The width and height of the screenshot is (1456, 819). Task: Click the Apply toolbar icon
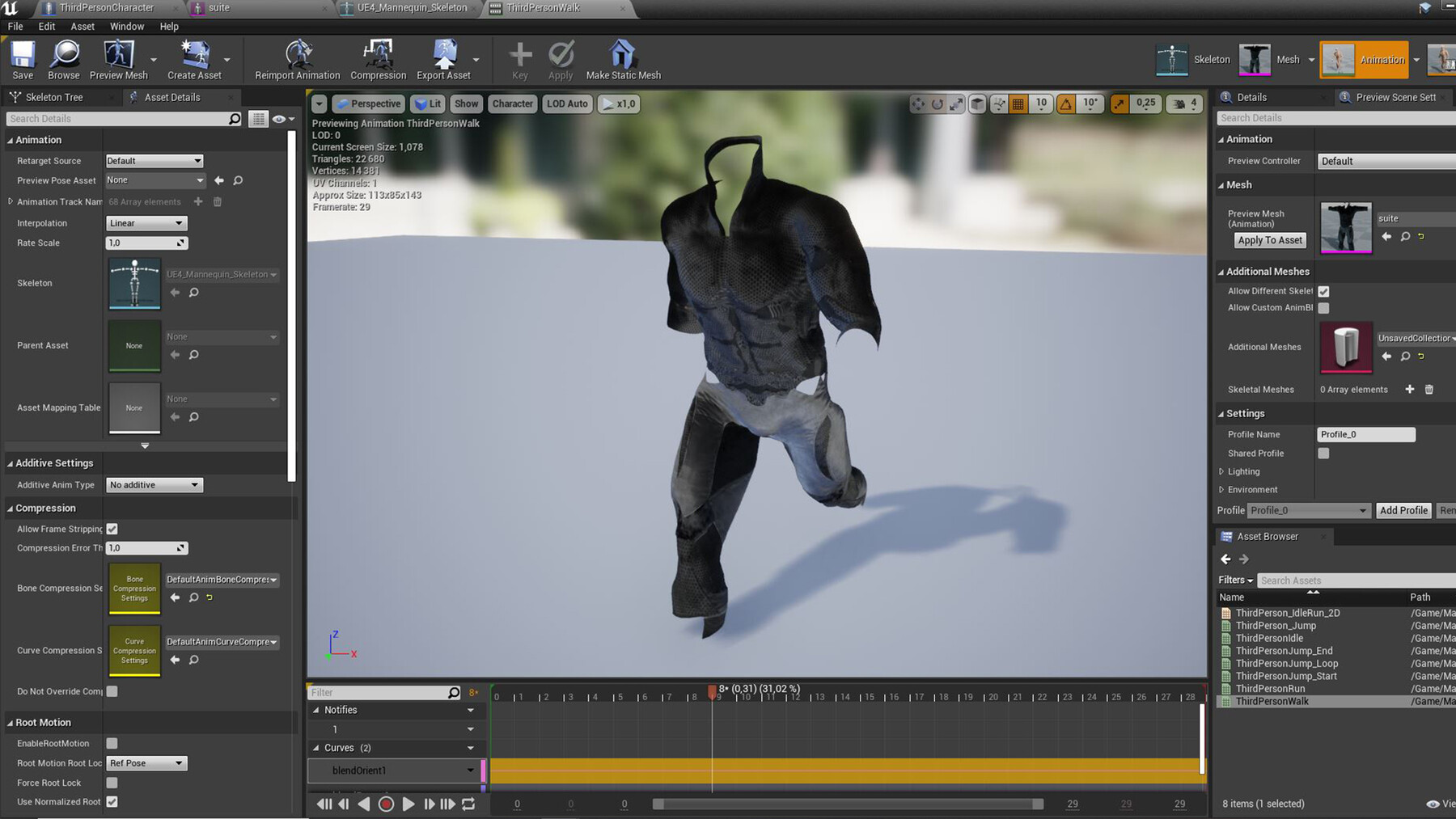tap(561, 60)
